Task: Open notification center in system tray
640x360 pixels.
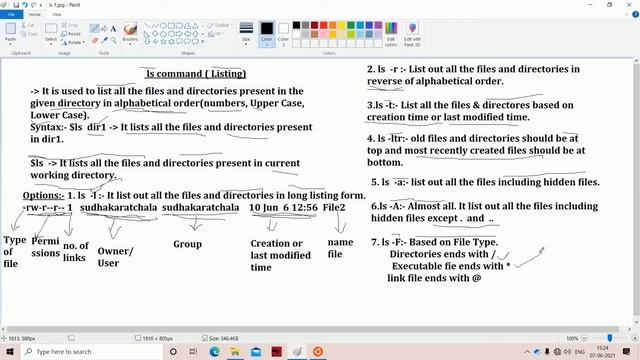Action: pyautogui.click(x=627, y=351)
